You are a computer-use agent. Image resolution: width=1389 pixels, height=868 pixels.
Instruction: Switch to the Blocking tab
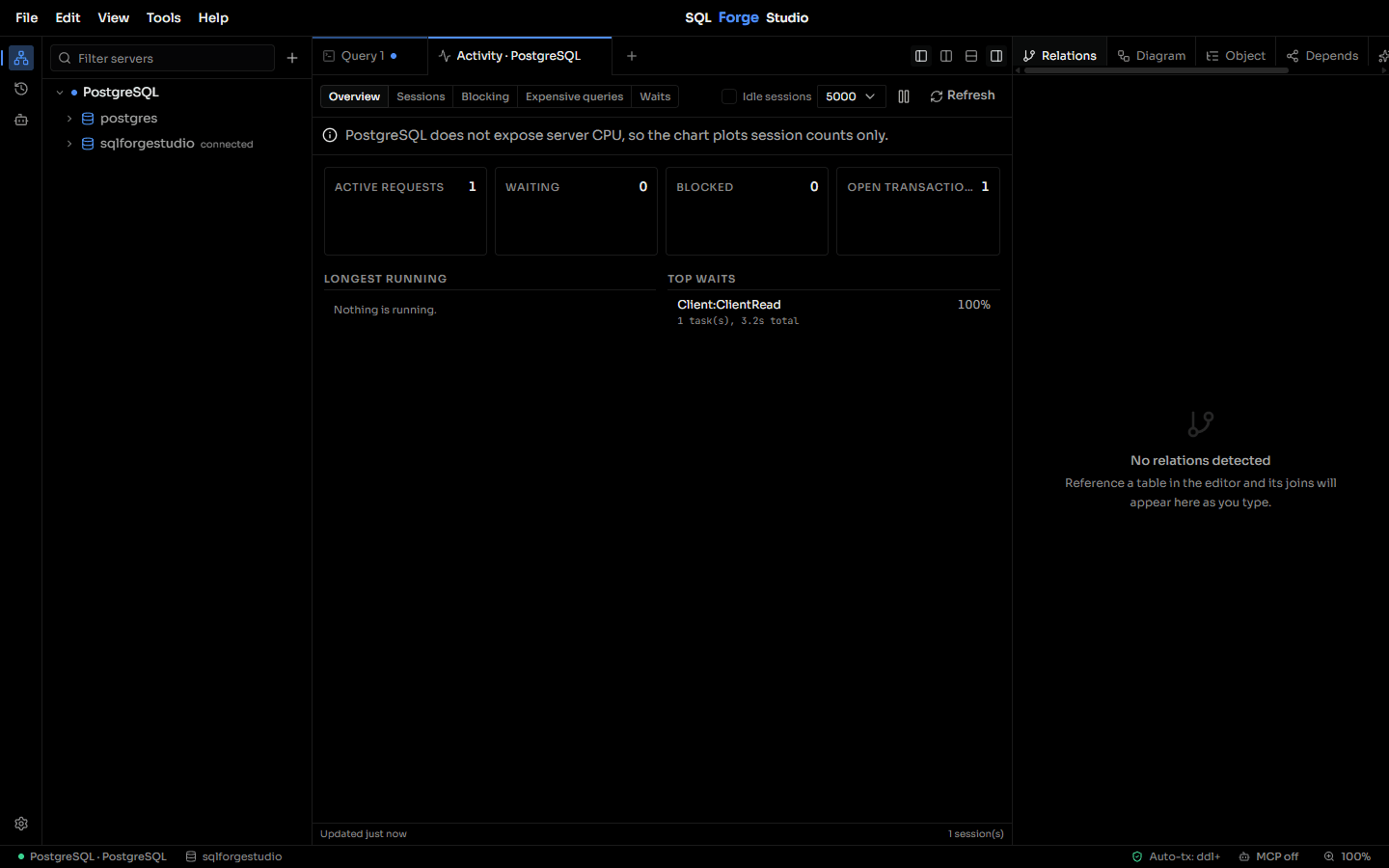pyautogui.click(x=485, y=96)
